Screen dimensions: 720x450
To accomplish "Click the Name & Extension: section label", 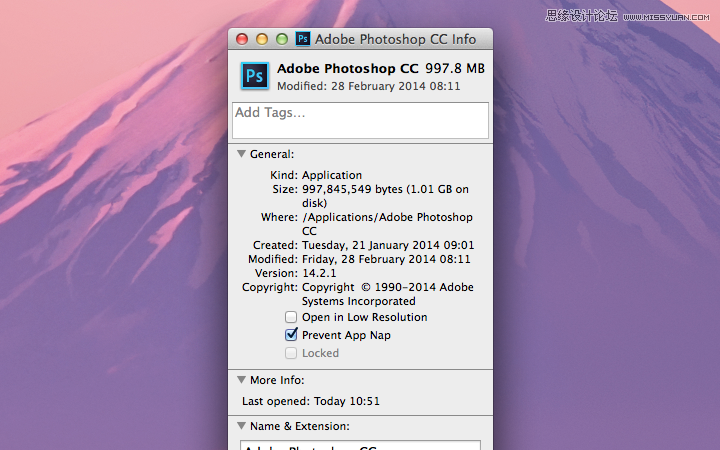I will 300,426.
